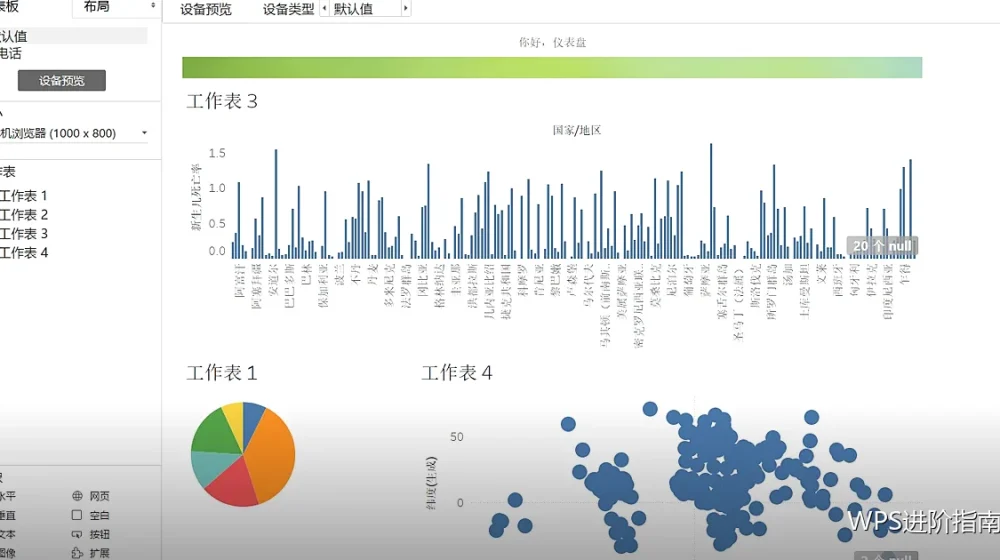Image resolution: width=1000 pixels, height=560 pixels.
Task: Select 工作表 3 in the sheets list
Action: click(x=24, y=233)
